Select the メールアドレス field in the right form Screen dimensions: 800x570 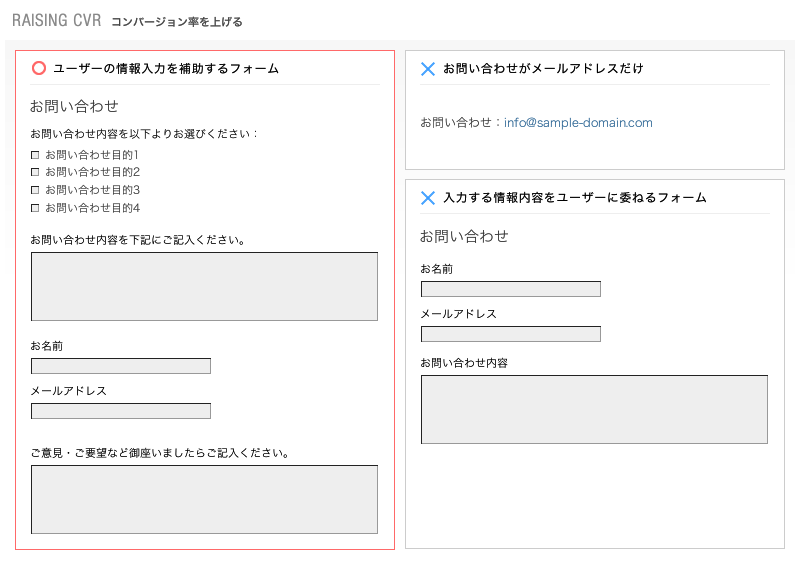pos(511,334)
